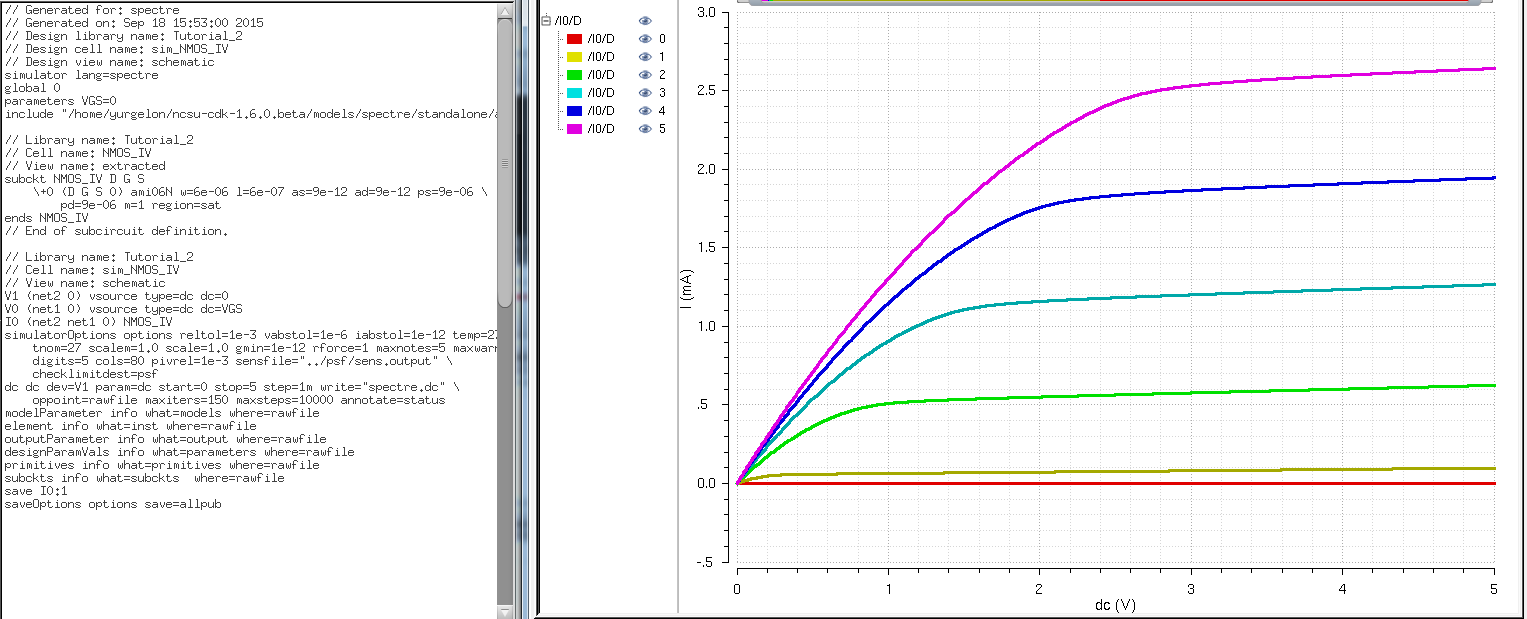Image resolution: width=1527 pixels, height=619 pixels.
Task: Click the netlist vertical scrollbar thumb
Action: pyautogui.click(x=504, y=165)
